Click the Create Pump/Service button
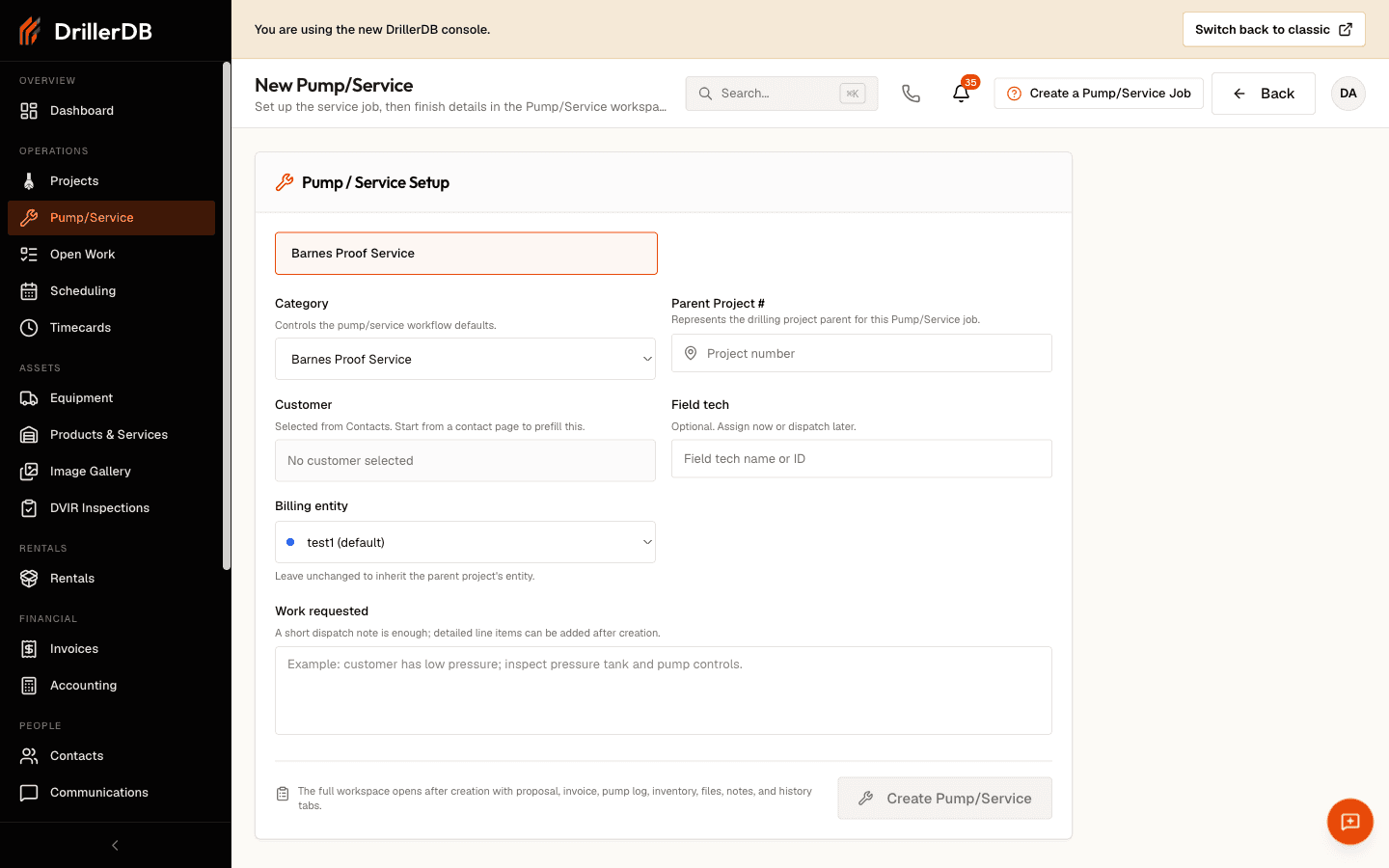This screenshot has height=868, width=1389. pos(944,799)
